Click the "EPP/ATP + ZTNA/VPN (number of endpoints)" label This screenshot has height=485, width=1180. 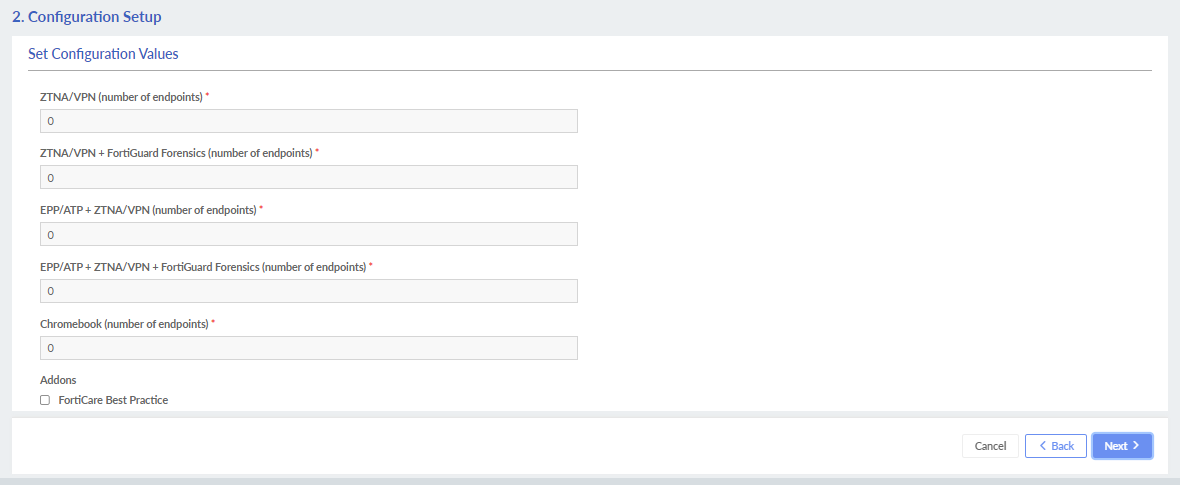point(148,210)
